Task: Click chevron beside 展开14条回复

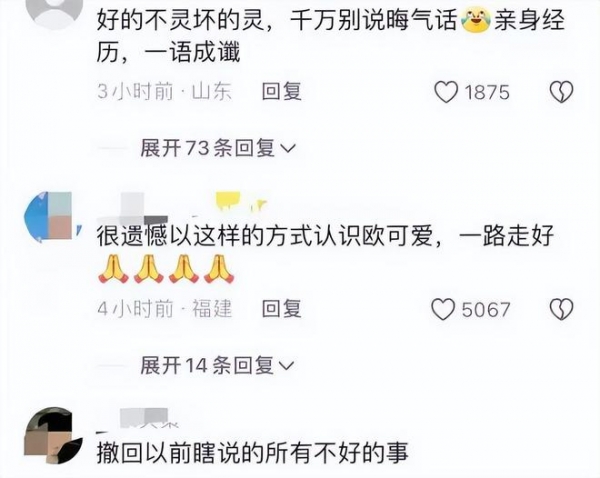Action: [x=286, y=366]
